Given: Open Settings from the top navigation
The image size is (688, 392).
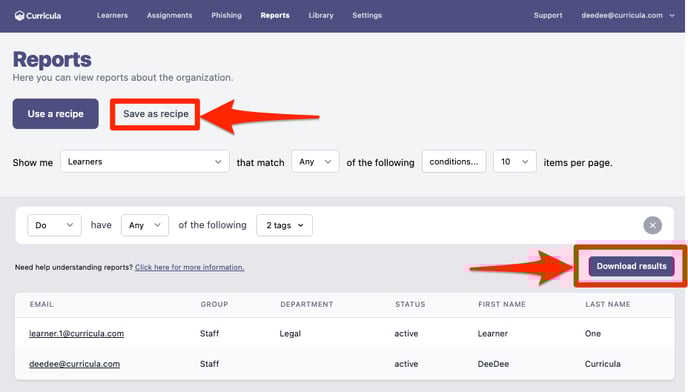Looking at the screenshot, I should 367,15.
